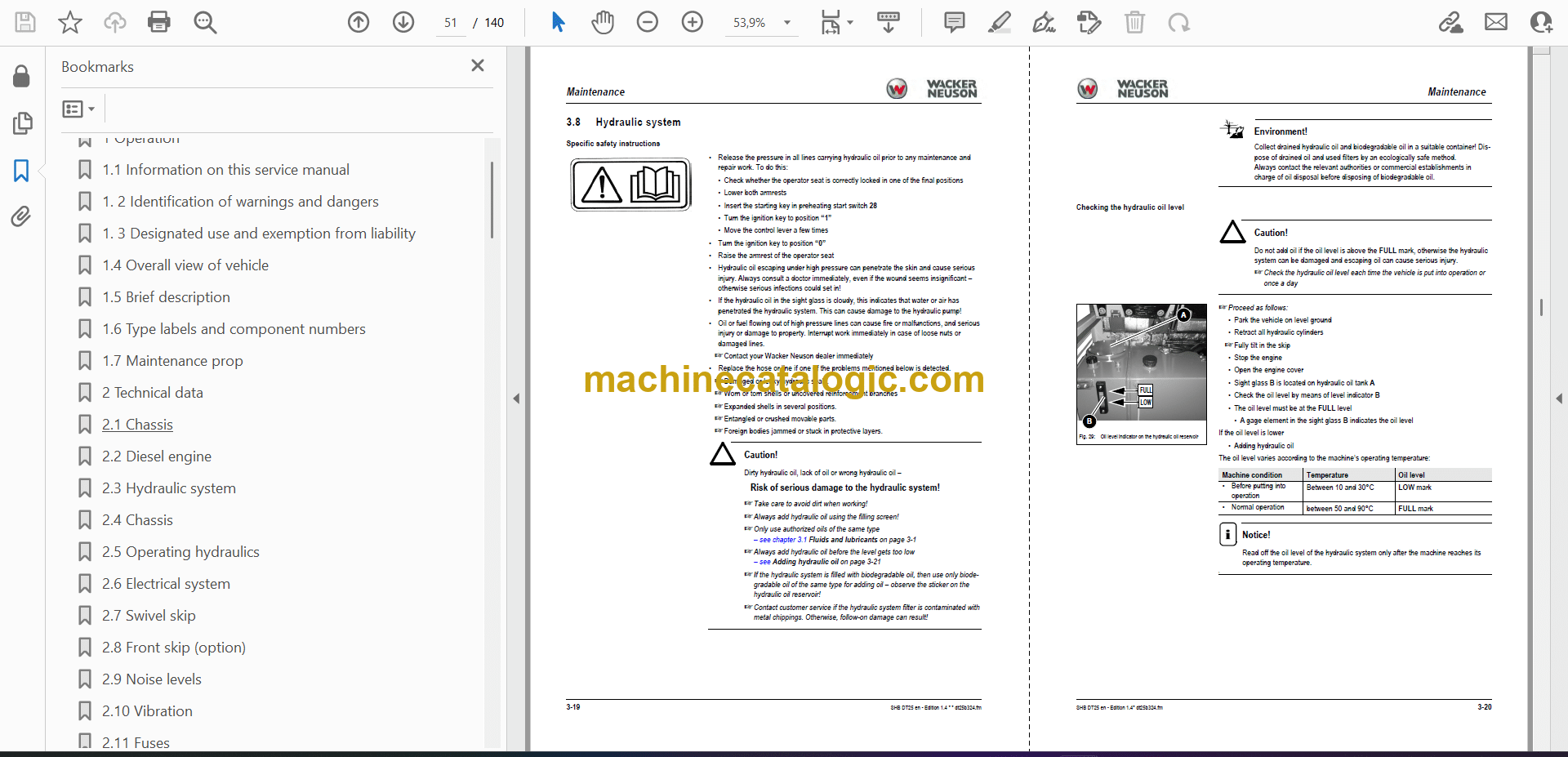
Task: Go to the 2.4 Chassis bookmark
Action: [137, 520]
